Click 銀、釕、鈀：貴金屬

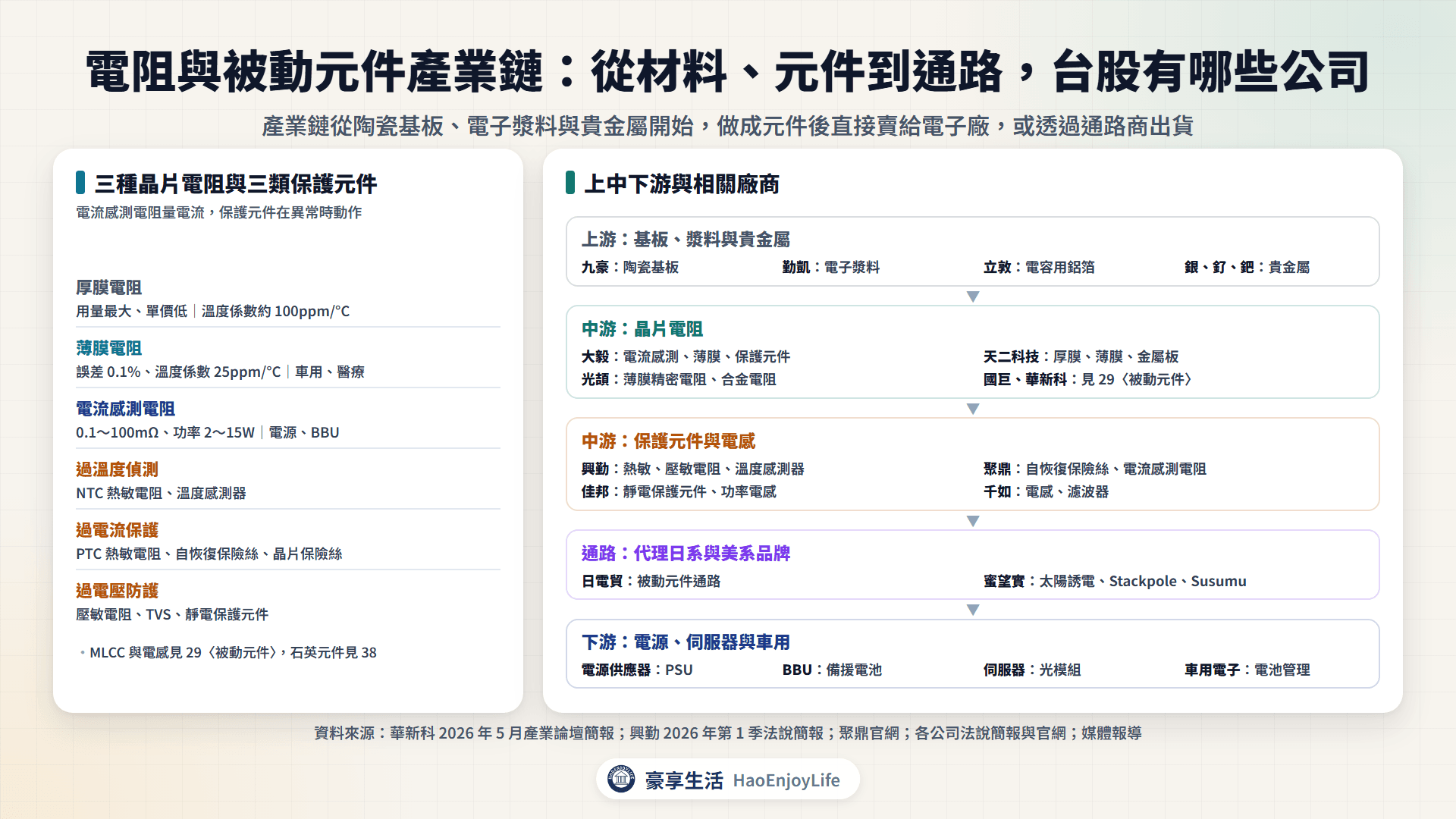pyautogui.click(x=1247, y=267)
